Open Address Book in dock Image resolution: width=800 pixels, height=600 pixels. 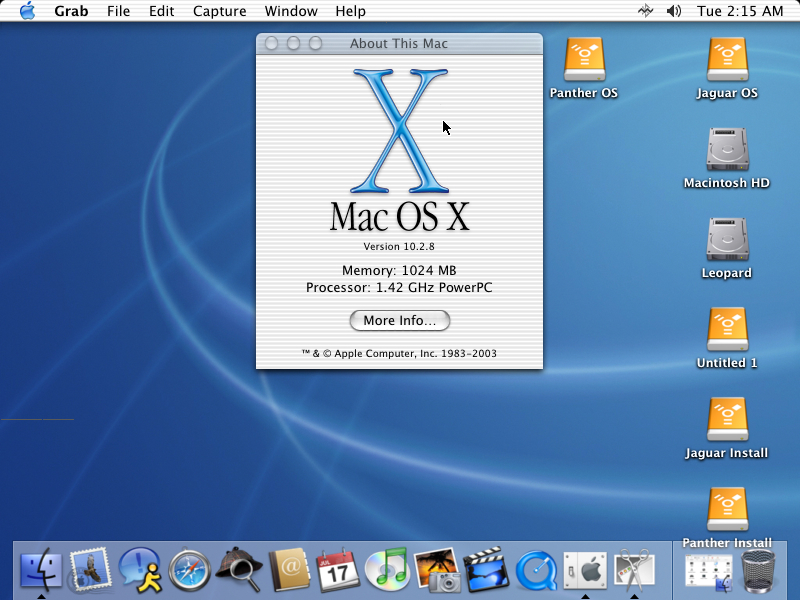click(288, 569)
